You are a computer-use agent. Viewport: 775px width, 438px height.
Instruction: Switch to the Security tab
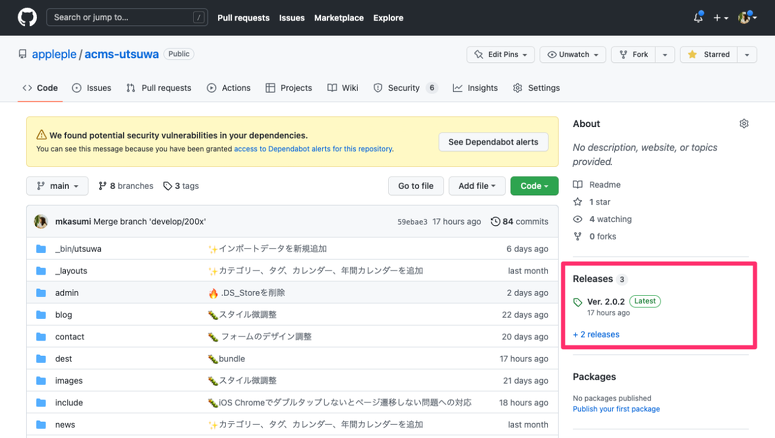pyautogui.click(x=405, y=88)
